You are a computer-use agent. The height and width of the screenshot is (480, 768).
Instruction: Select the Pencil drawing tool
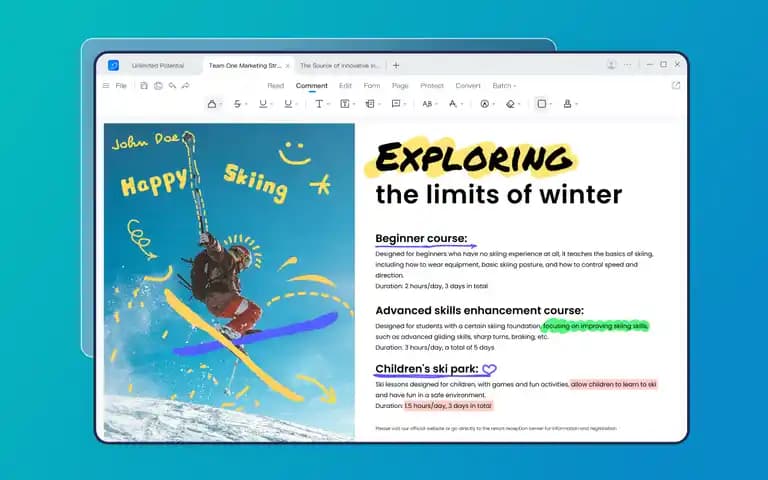[453, 104]
